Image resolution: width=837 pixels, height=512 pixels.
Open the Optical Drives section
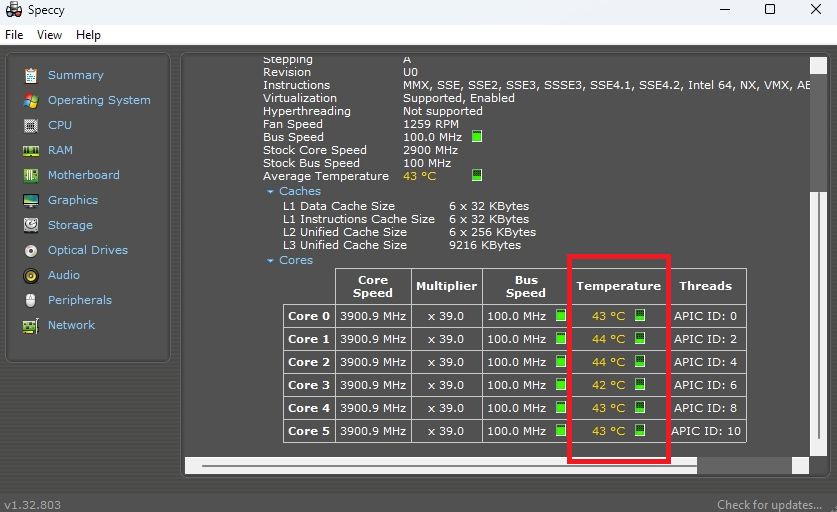coord(88,250)
